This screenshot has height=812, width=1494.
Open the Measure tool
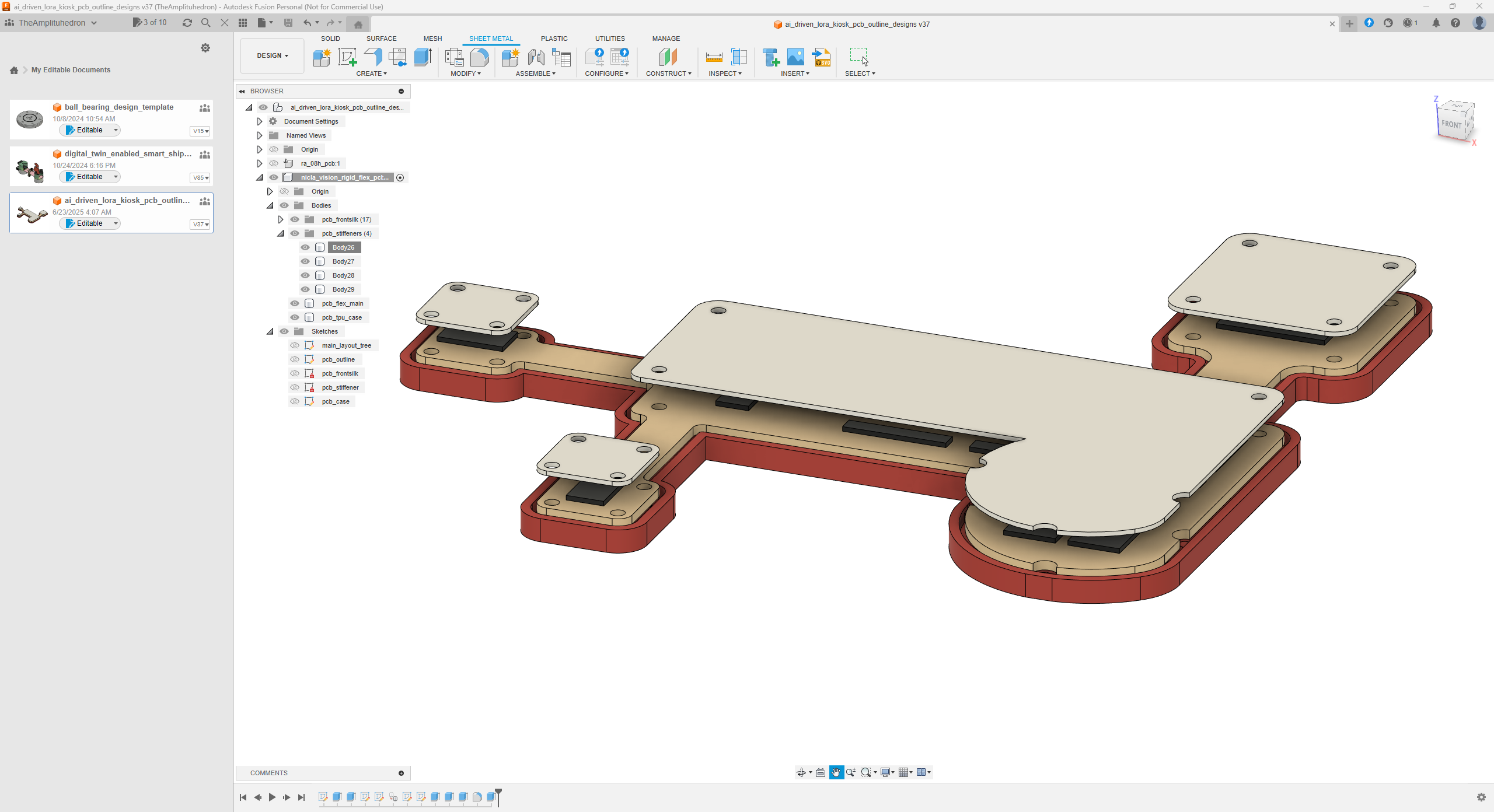(714, 57)
